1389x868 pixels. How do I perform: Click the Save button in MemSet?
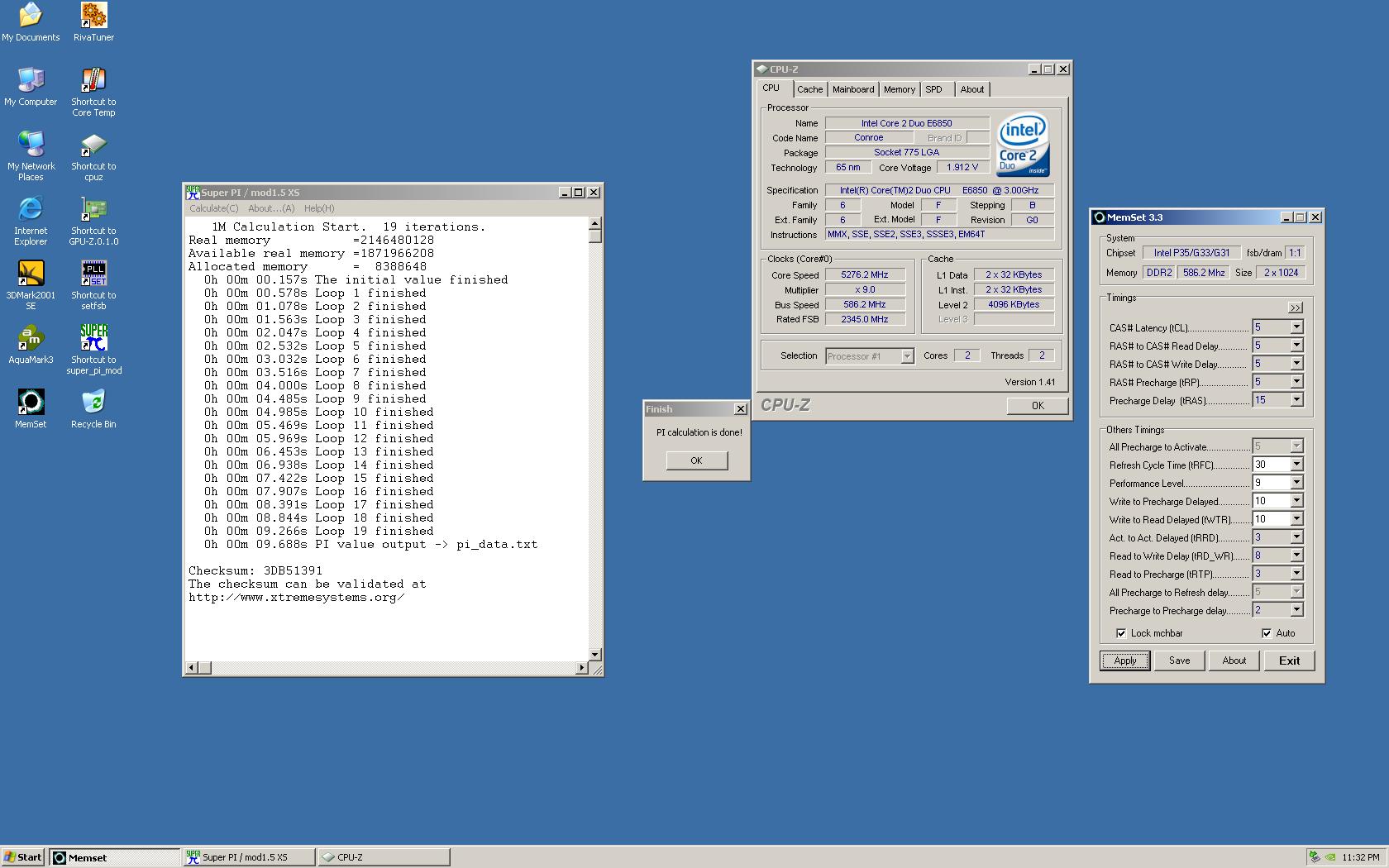coord(1180,661)
